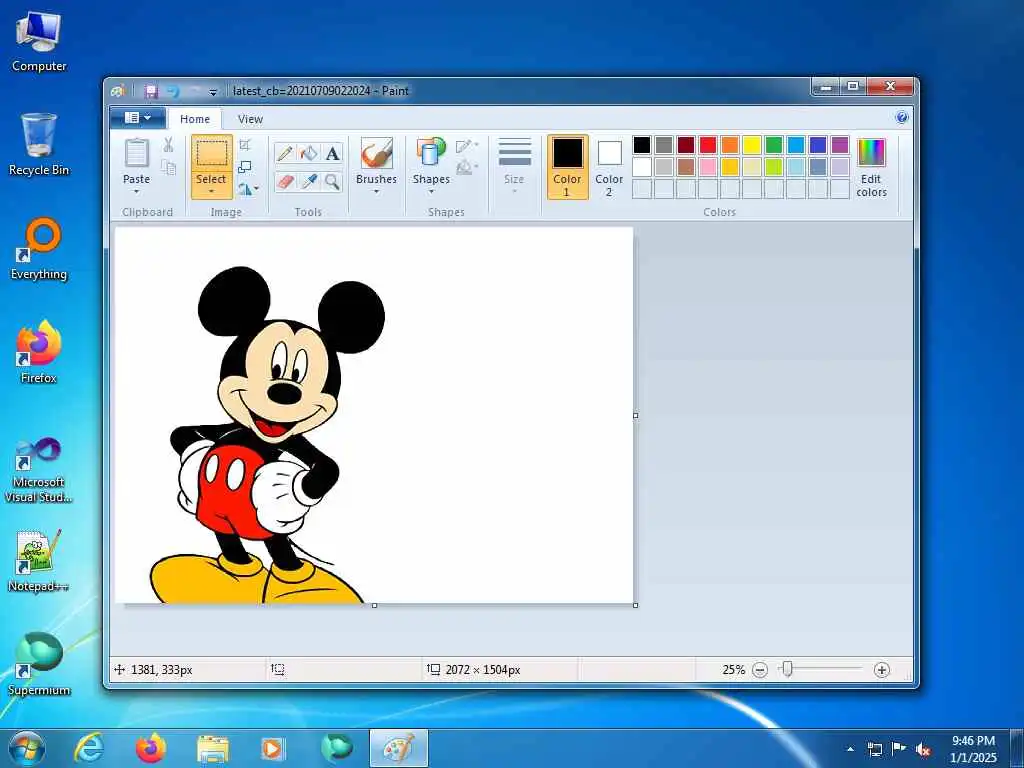Click the Crop icon in Image group
The width and height of the screenshot is (1024, 768).
(x=245, y=144)
